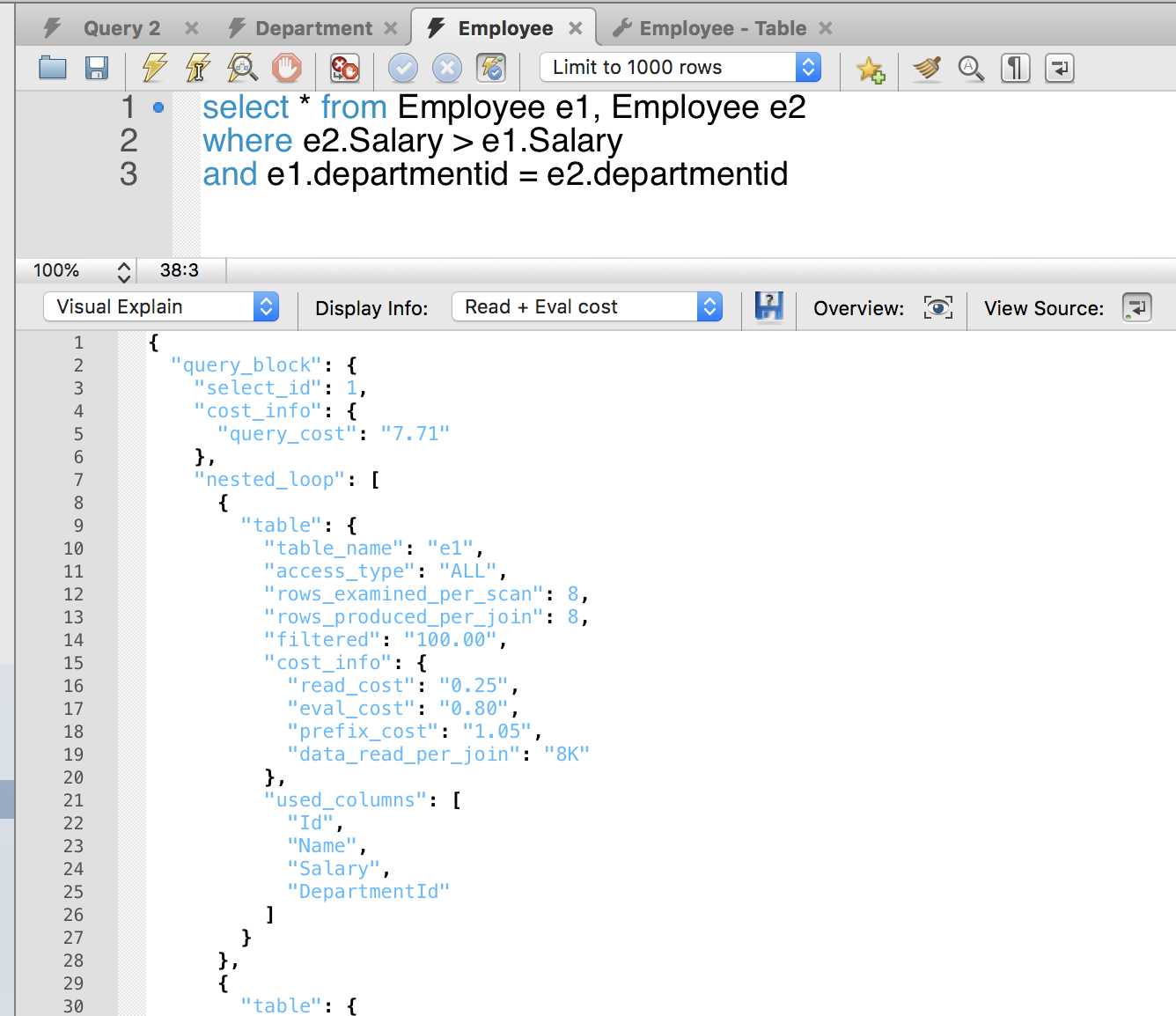Open the Visual Explain view dropdown
This screenshot has height=1016, width=1176.
click(162, 306)
